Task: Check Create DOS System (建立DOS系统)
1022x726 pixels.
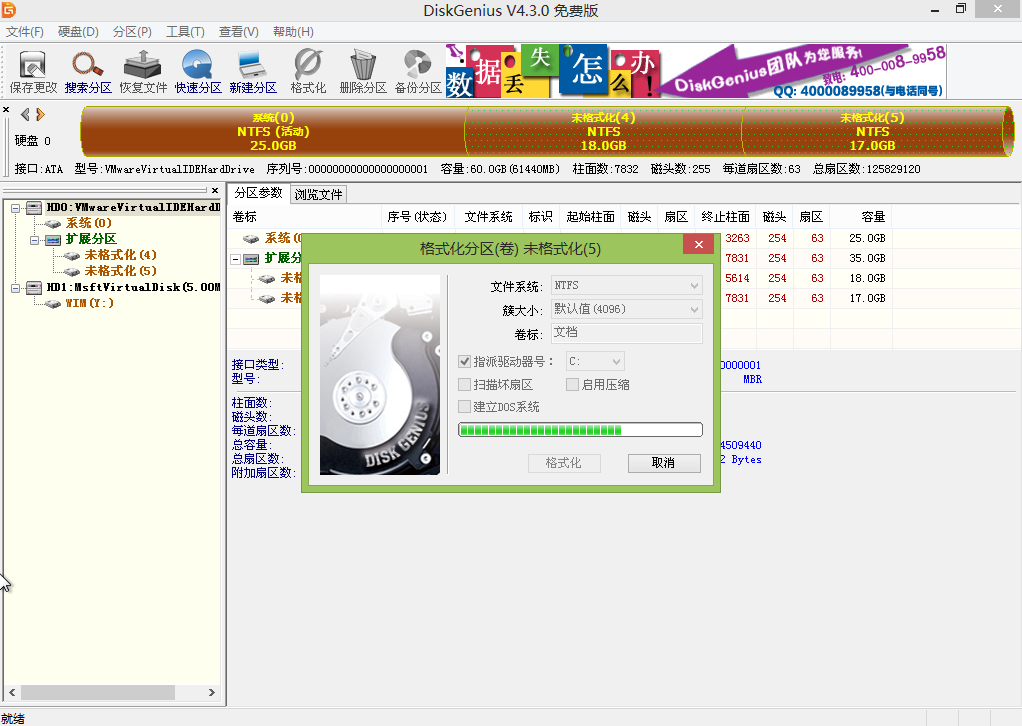Action: 465,407
